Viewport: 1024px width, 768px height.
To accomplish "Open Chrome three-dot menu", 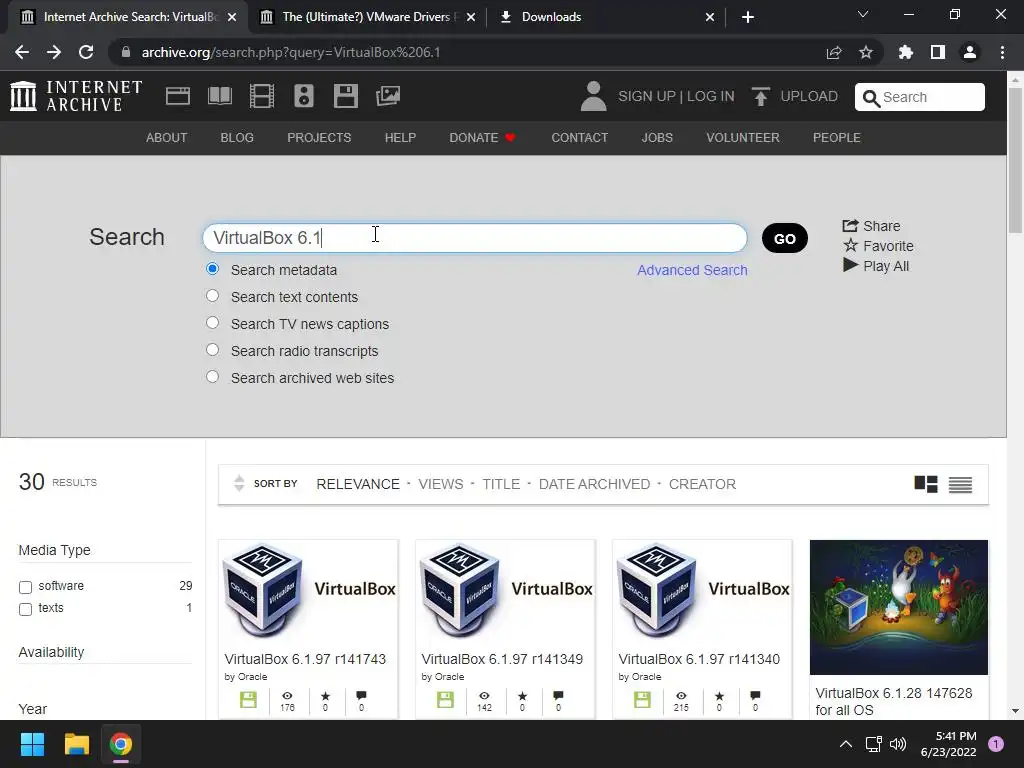I will (1002, 52).
